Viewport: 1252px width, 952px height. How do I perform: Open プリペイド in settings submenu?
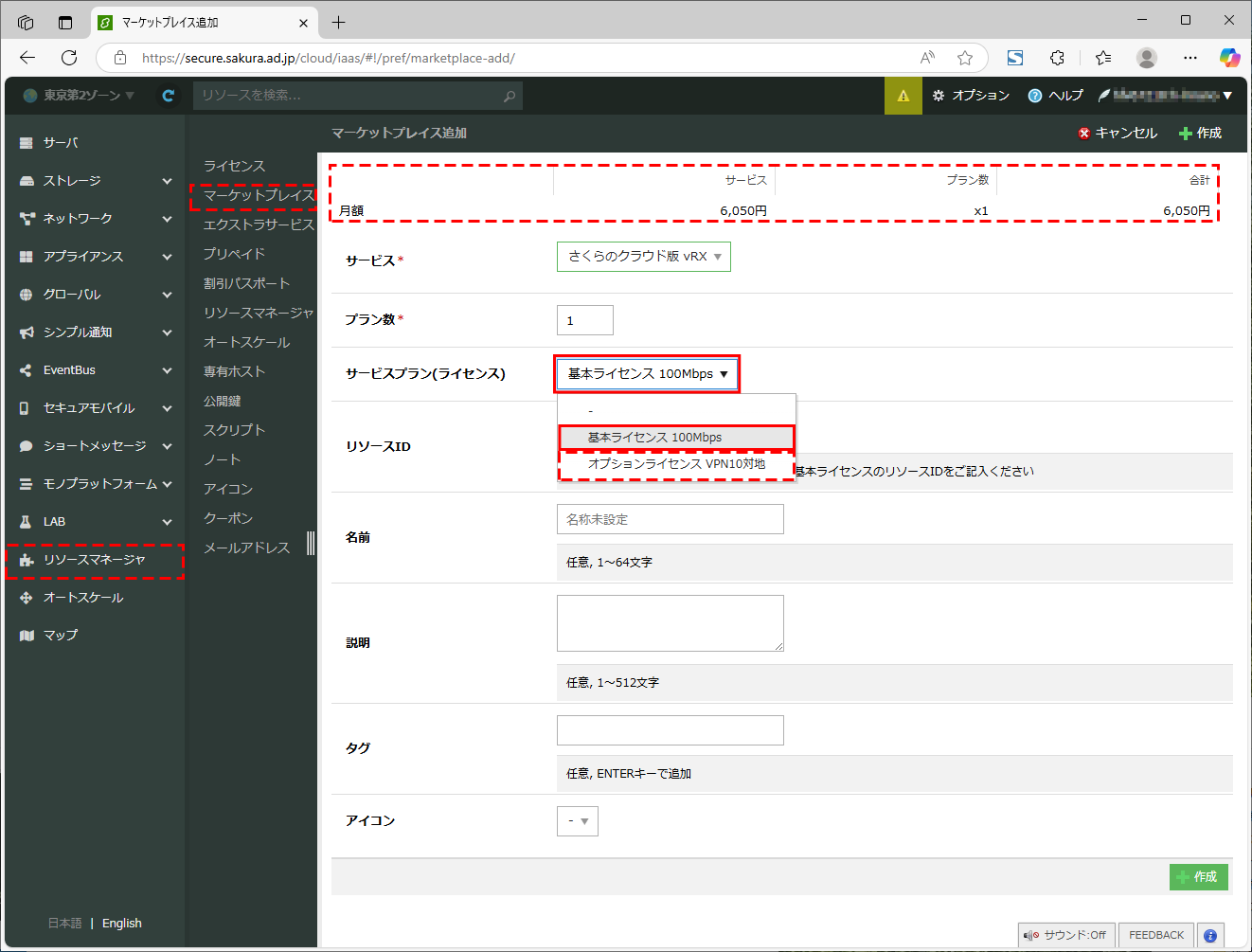click(x=235, y=254)
